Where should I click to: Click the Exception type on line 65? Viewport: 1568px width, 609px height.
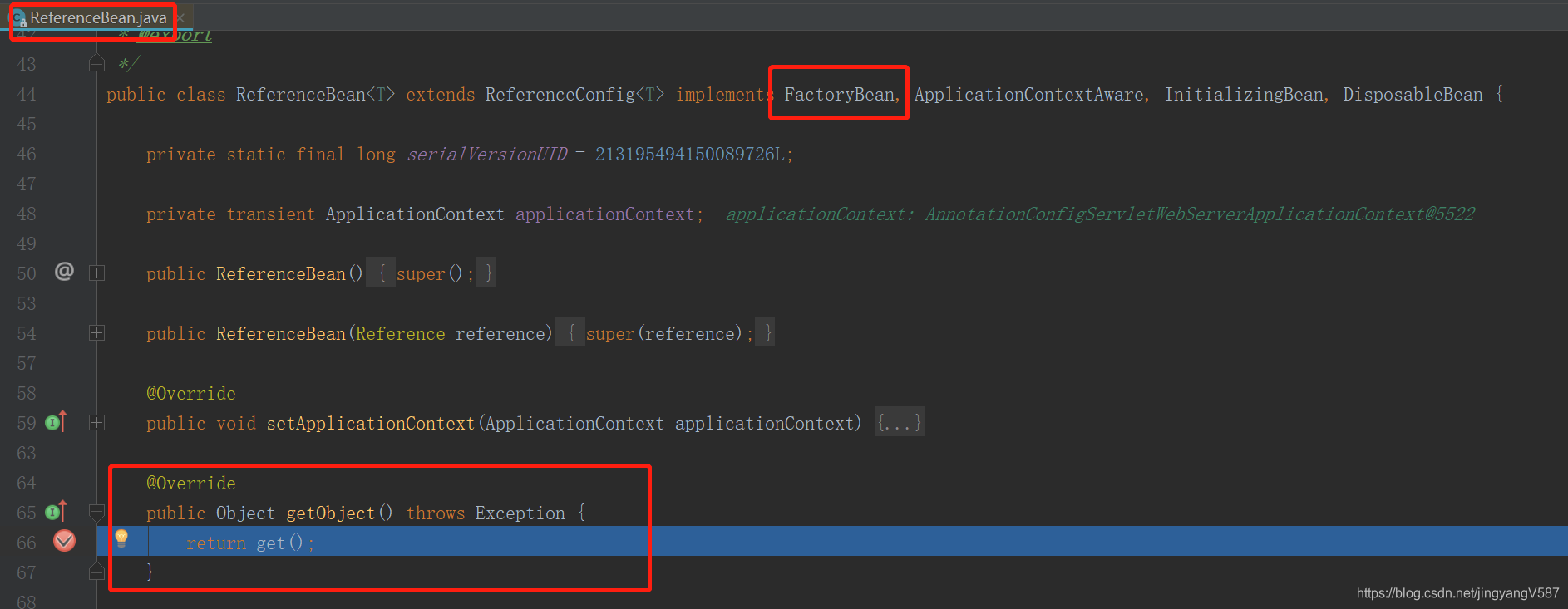tap(520, 513)
